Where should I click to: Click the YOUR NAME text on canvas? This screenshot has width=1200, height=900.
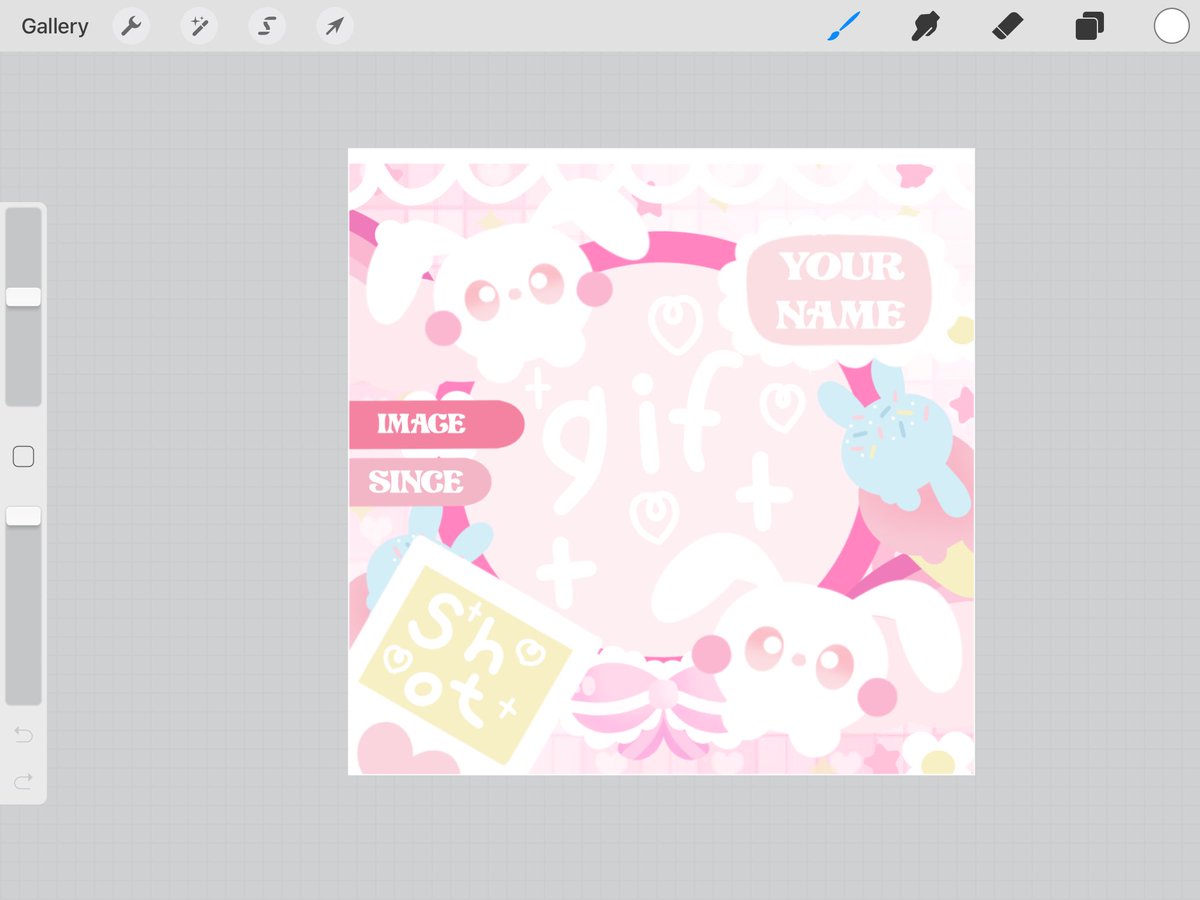coord(841,291)
